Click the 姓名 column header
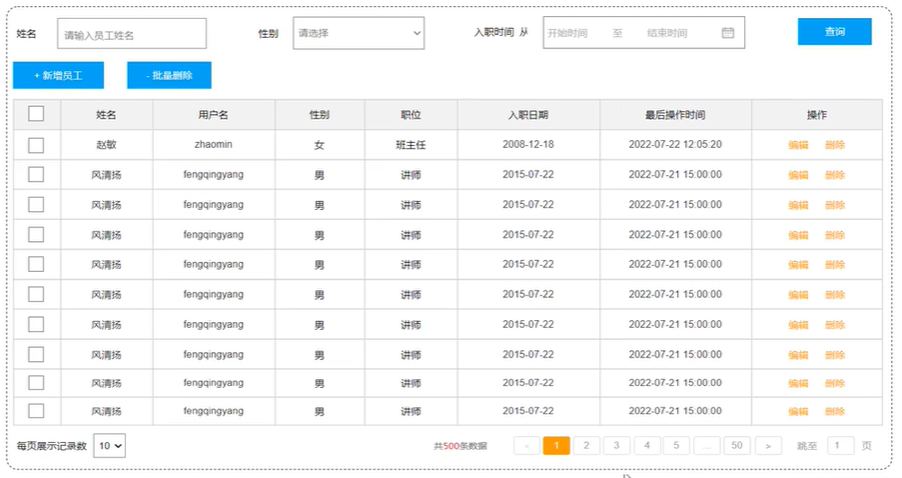 [x=106, y=115]
